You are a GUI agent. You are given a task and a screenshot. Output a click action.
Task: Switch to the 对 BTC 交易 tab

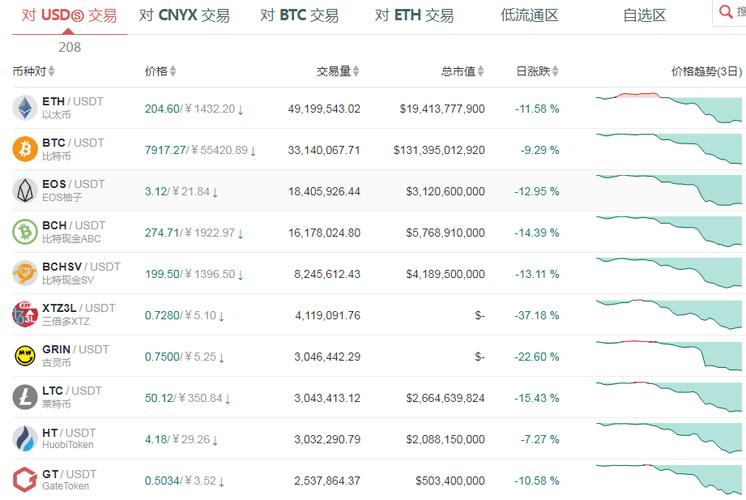coord(299,16)
